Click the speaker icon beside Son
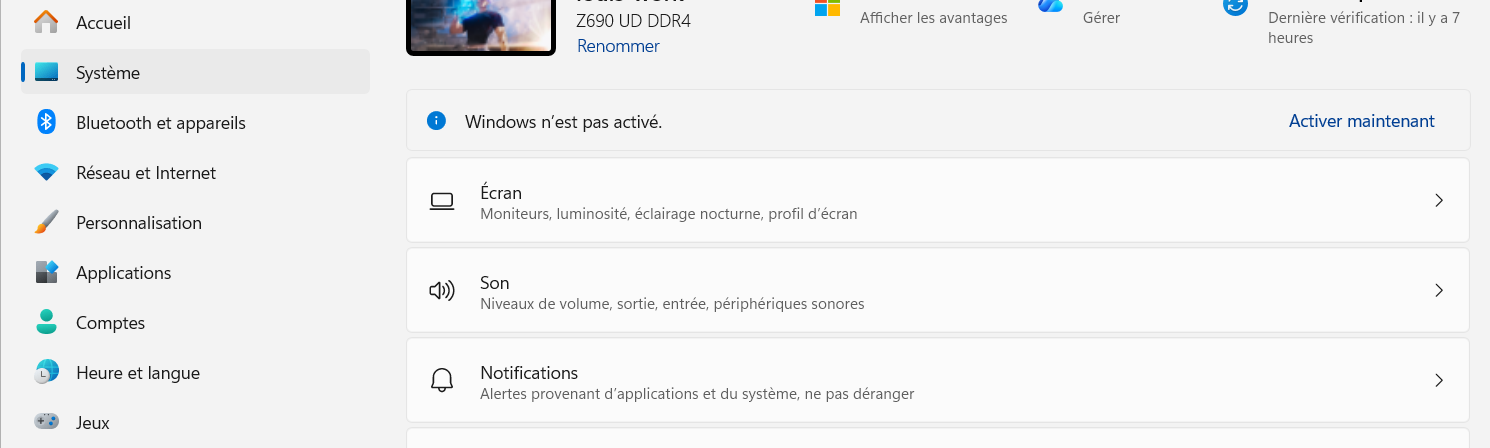This screenshot has height=448, width=1490. [441, 291]
